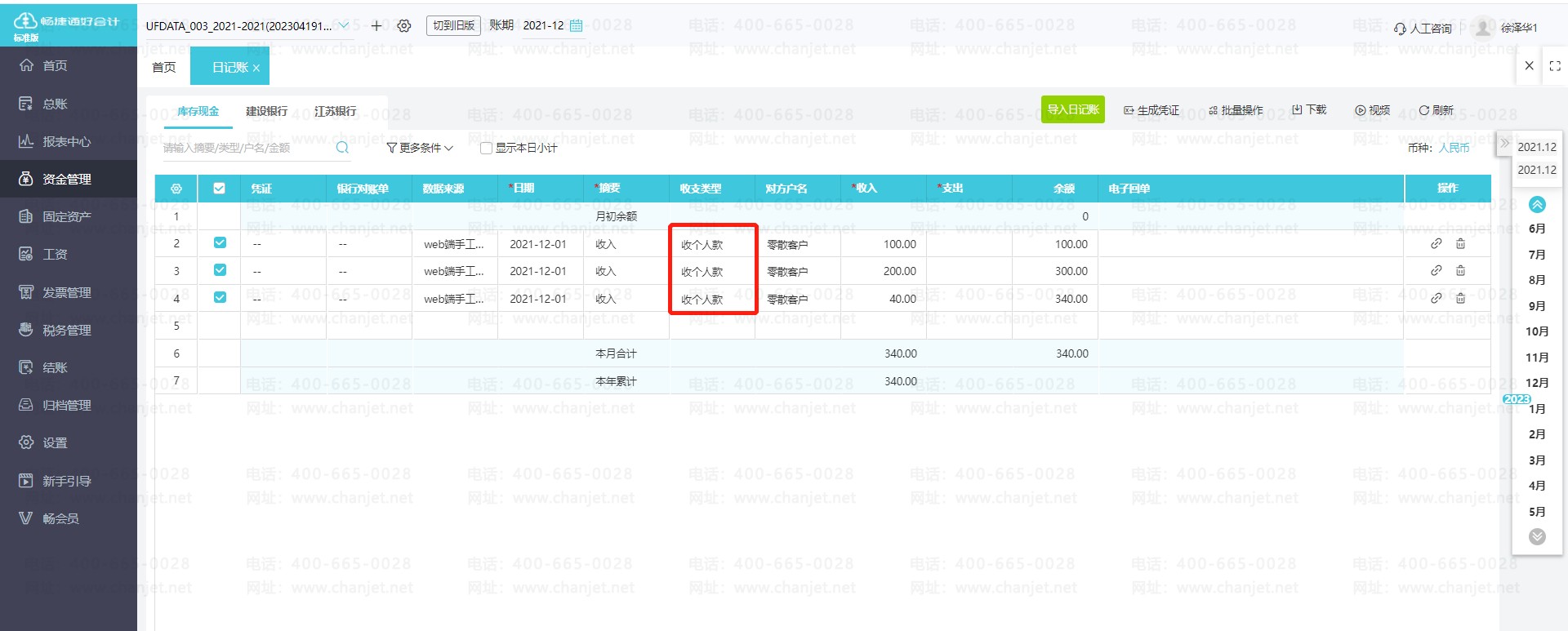Click the settings gear icon beside account name
Image resolution: width=1568 pixels, height=631 pixels.
click(x=404, y=26)
